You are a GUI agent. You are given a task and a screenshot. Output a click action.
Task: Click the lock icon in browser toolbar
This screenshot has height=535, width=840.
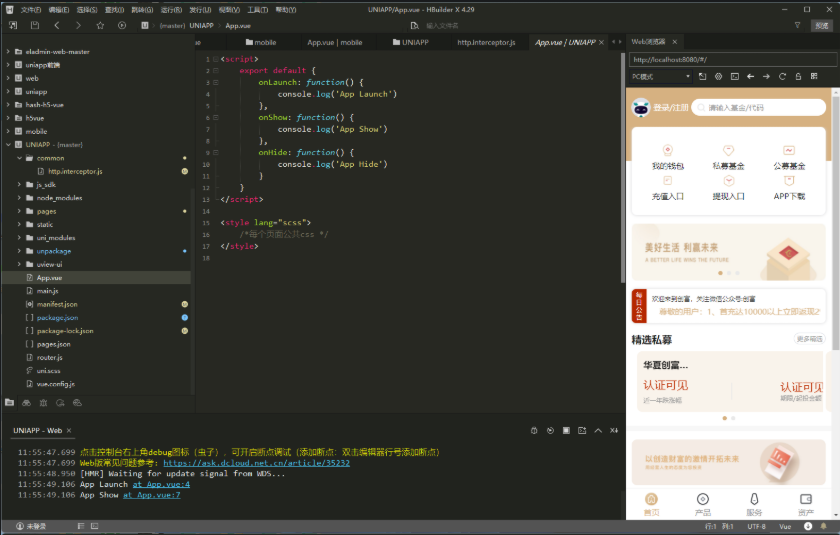pyautogui.click(x=798, y=77)
